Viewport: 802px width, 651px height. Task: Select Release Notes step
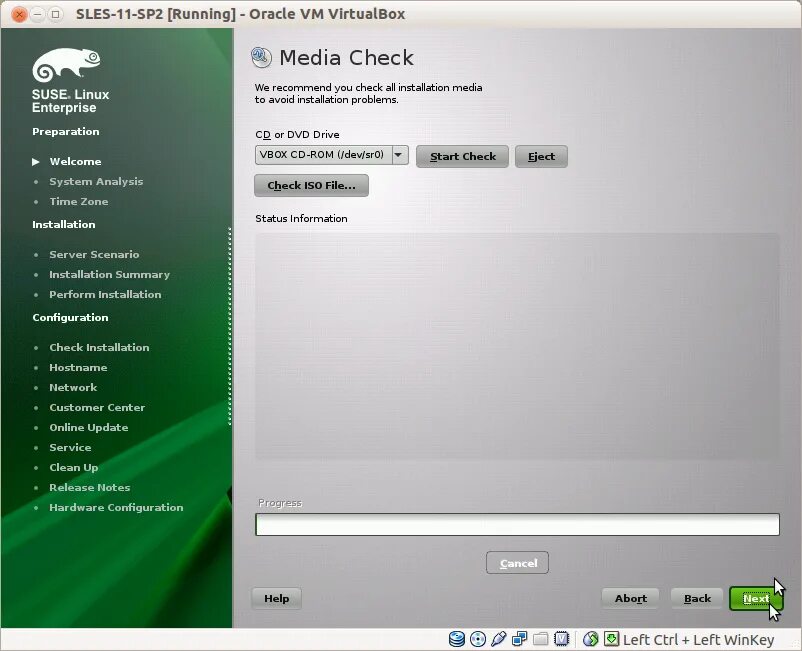coord(90,487)
